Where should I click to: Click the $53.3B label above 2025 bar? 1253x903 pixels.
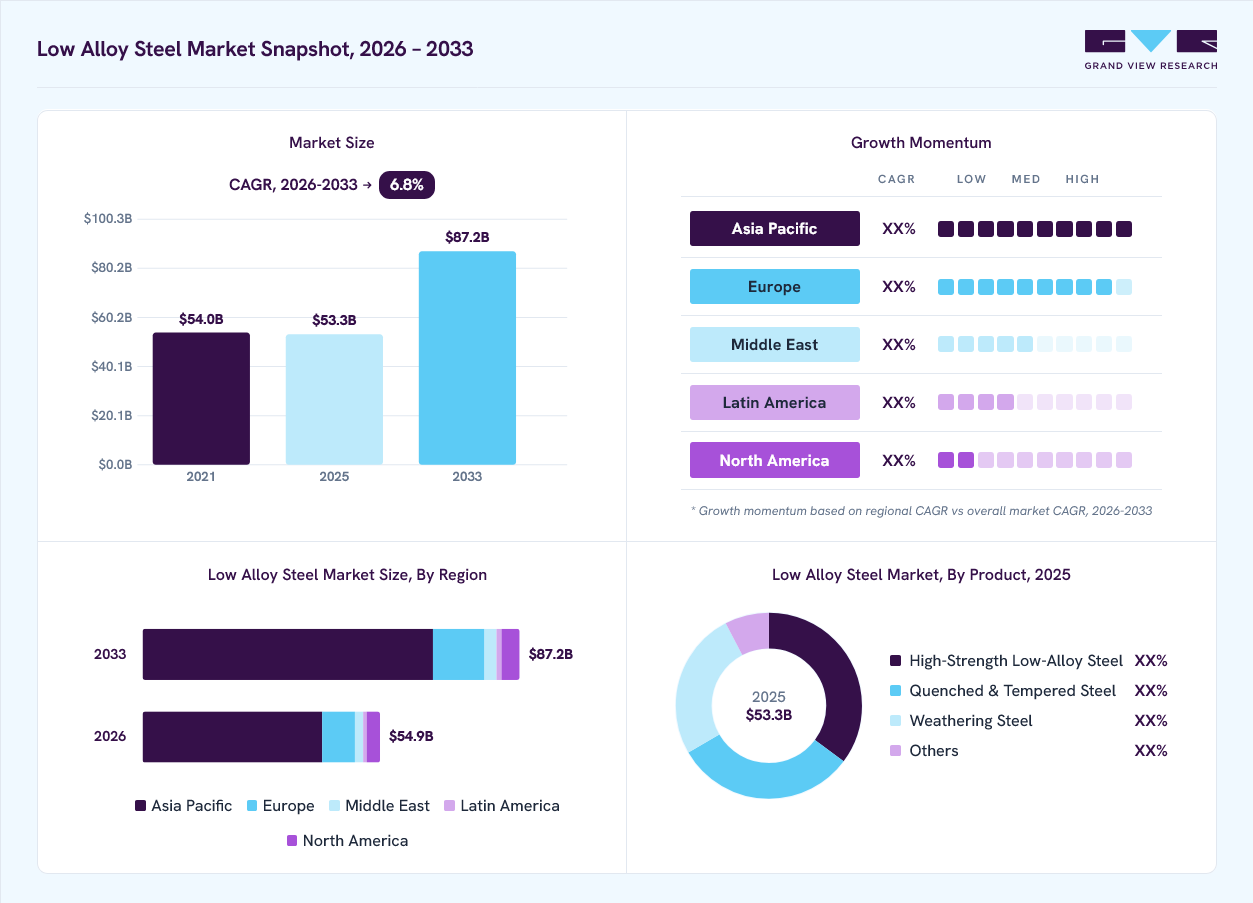(x=334, y=320)
